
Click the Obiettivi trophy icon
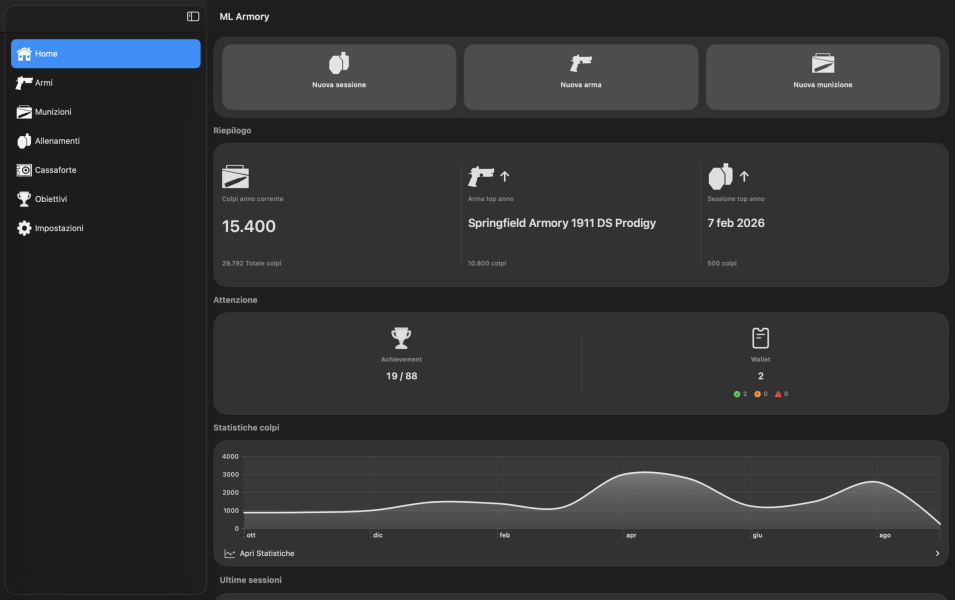coord(24,199)
